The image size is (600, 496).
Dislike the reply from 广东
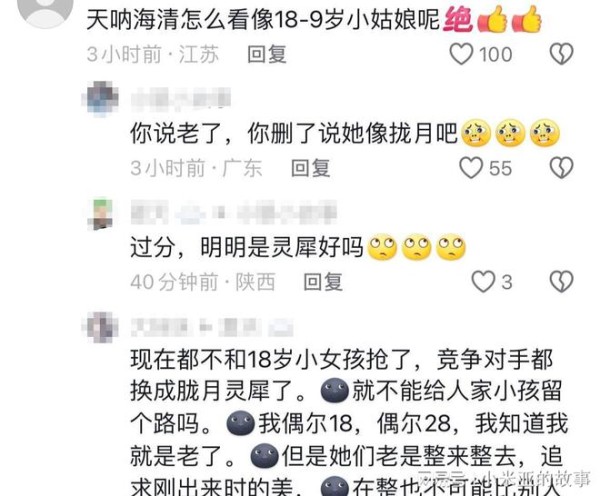[561, 168]
